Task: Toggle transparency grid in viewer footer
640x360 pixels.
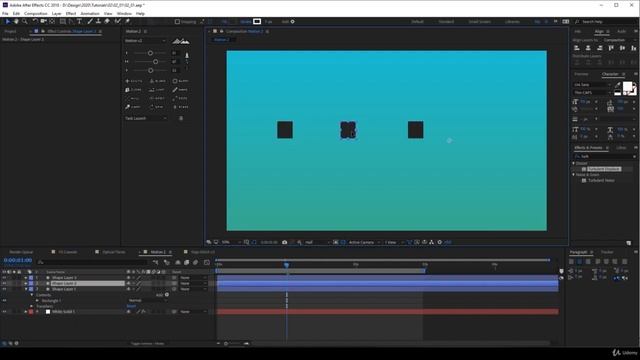Action: coord(343,242)
